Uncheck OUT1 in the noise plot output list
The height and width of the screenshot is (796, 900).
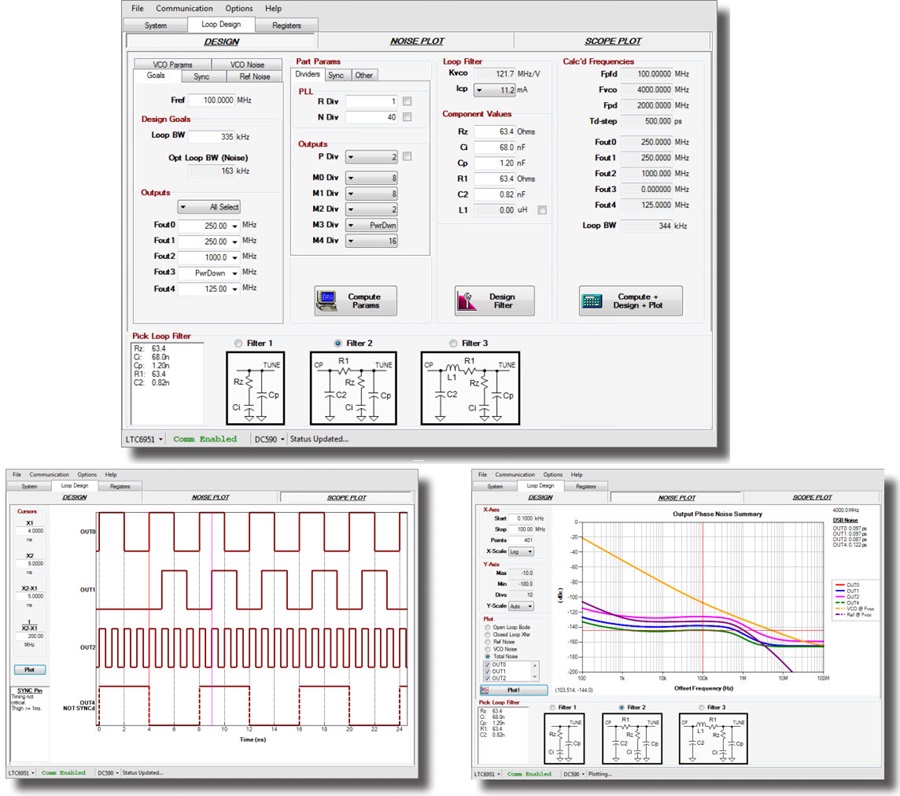[487, 671]
